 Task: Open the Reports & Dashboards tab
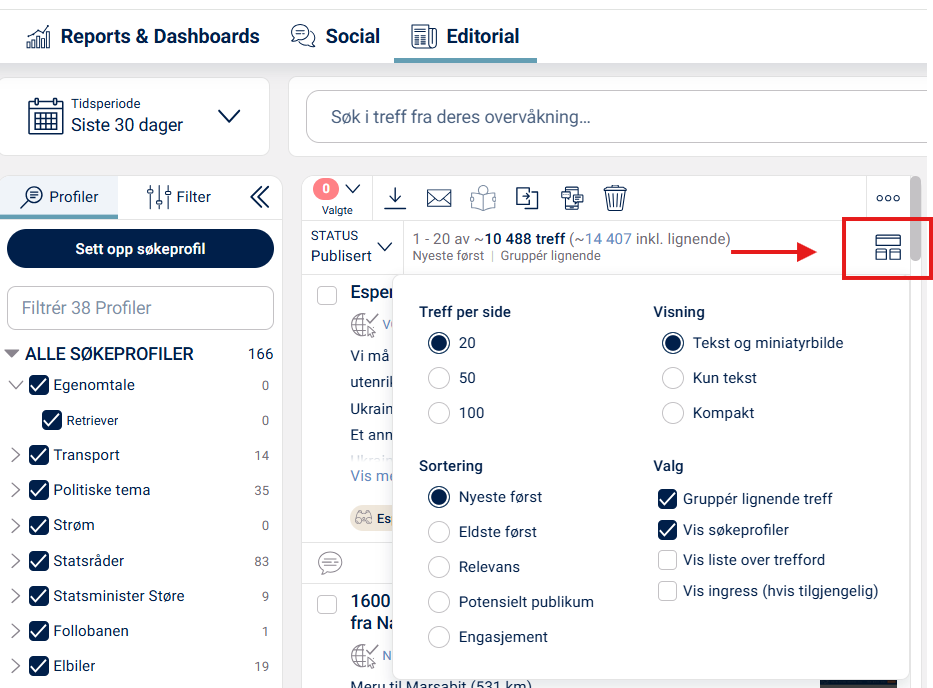point(142,36)
